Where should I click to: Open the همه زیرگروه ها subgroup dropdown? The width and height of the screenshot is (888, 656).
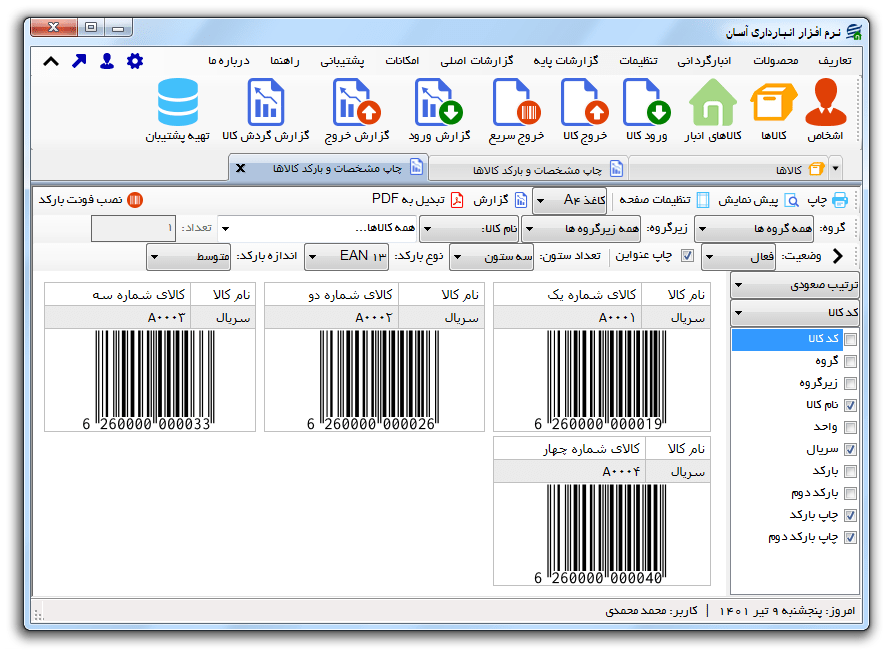click(581, 229)
